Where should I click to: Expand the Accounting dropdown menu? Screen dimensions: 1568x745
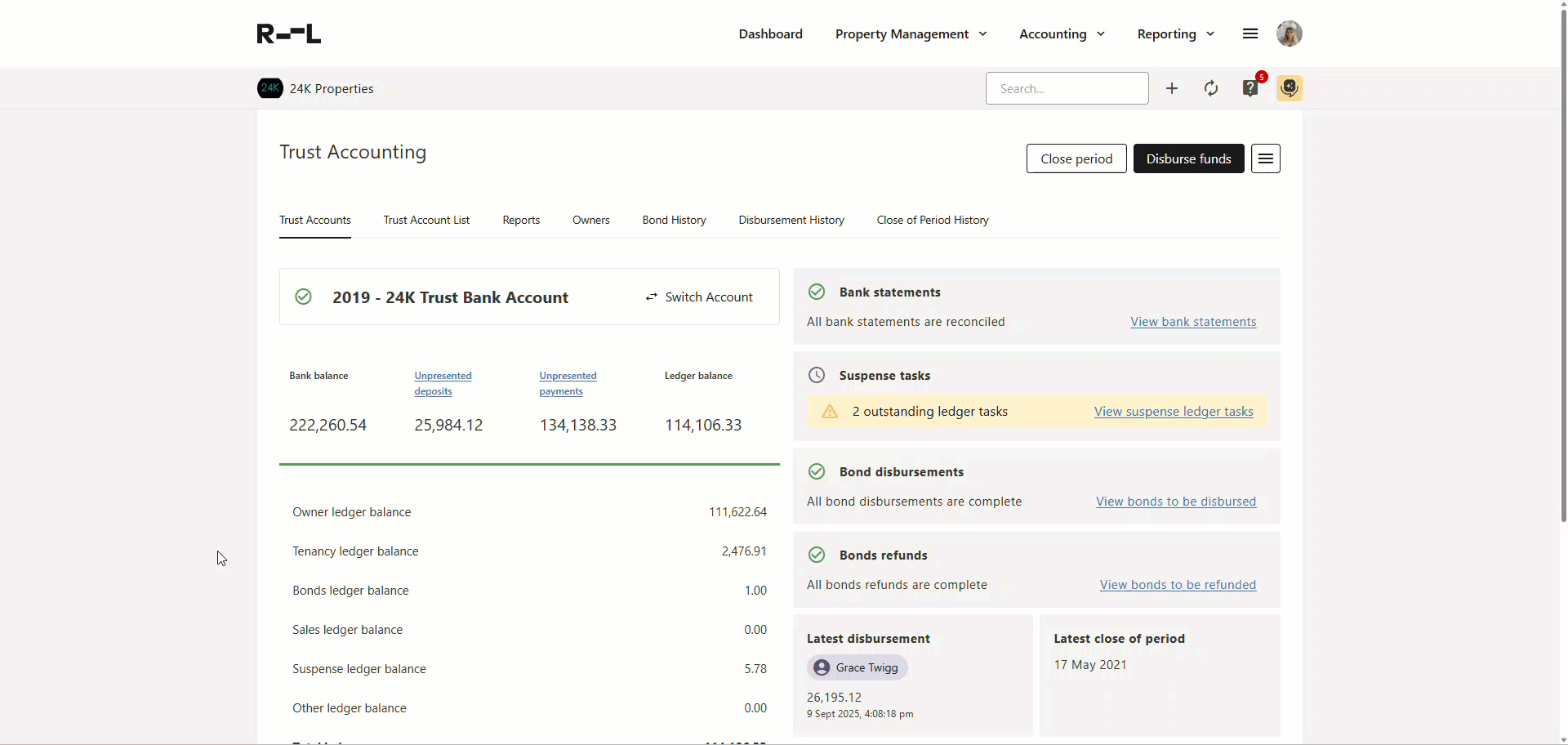pos(1062,33)
